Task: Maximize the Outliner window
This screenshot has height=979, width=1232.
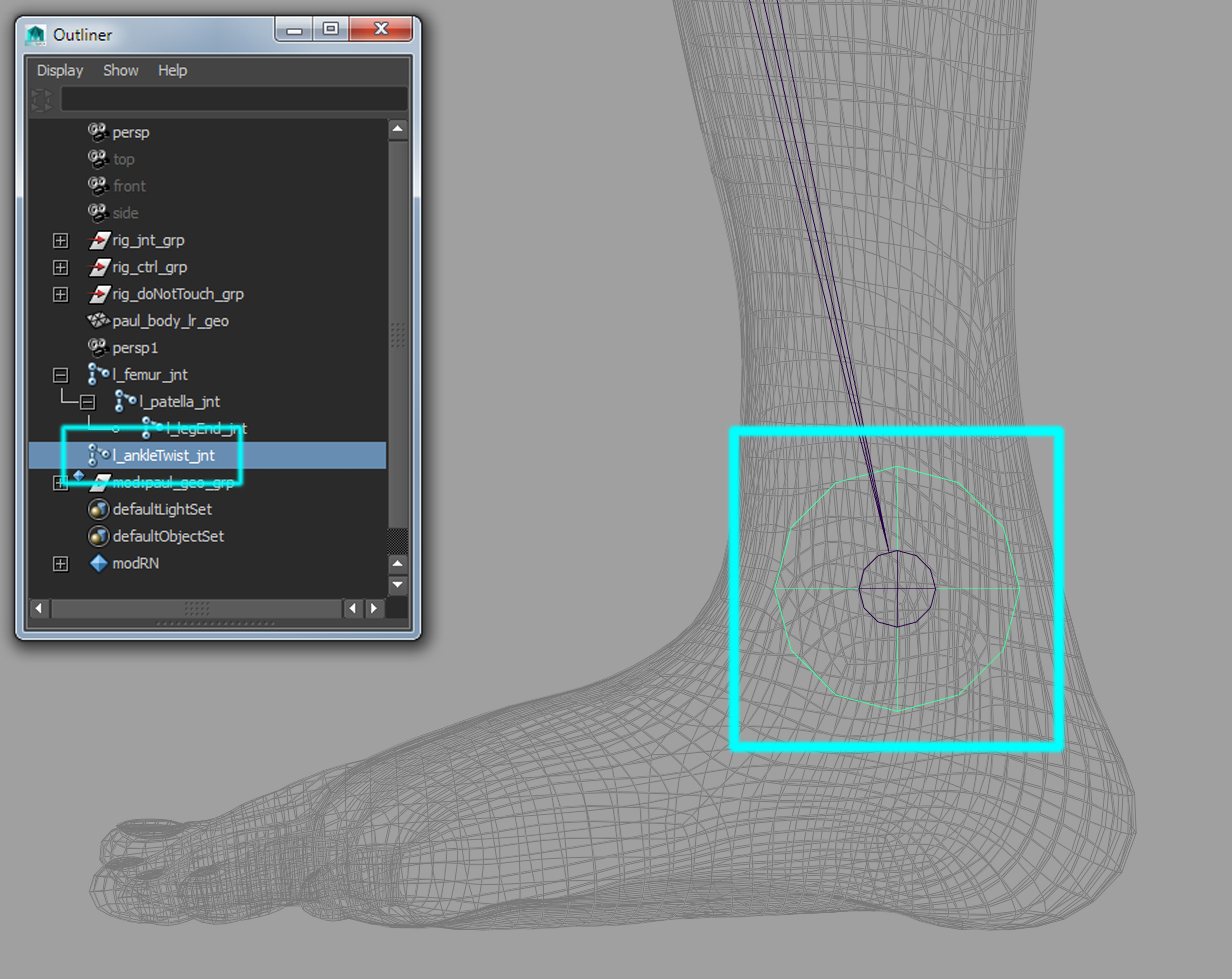Action: coord(331,29)
